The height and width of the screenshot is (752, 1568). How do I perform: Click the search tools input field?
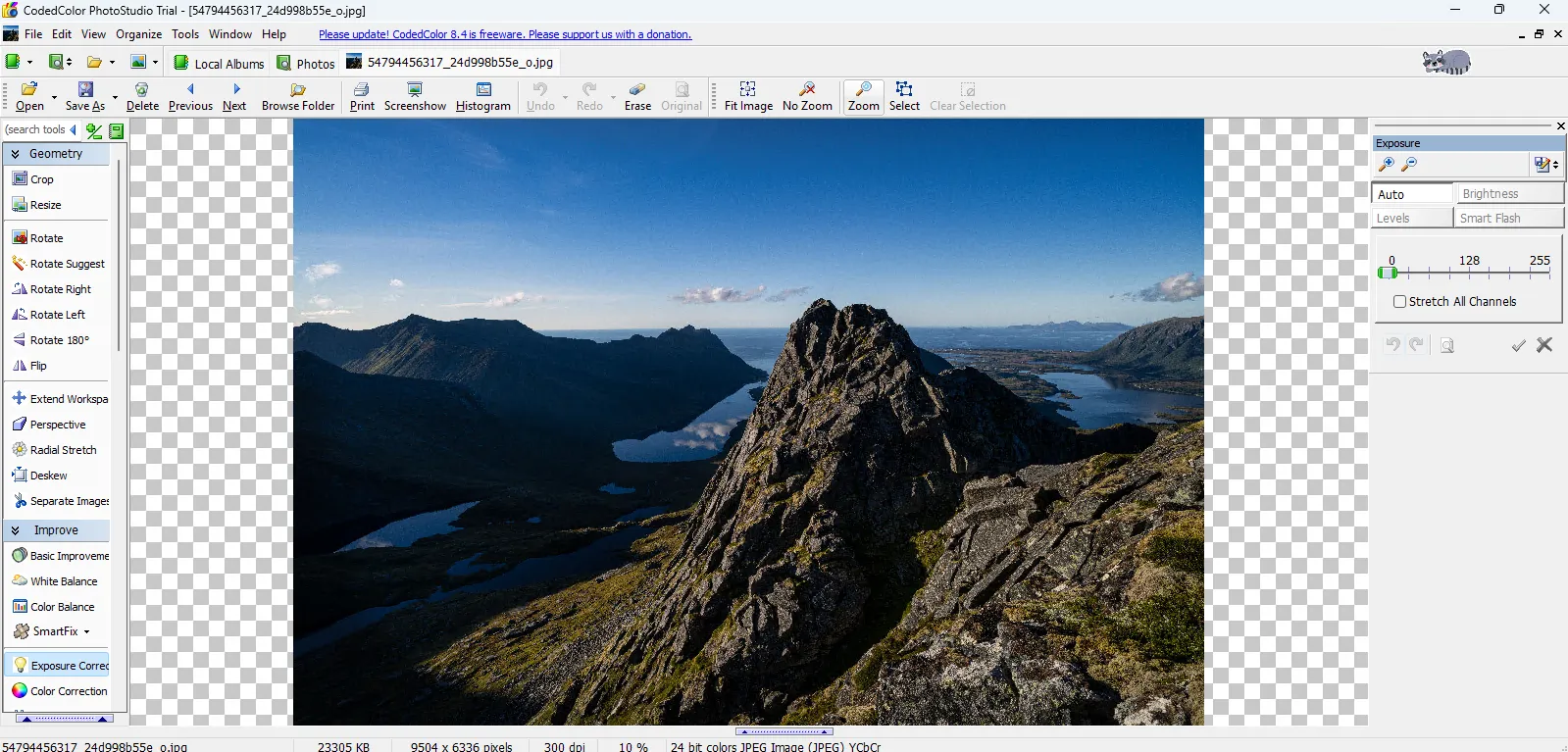[x=35, y=129]
